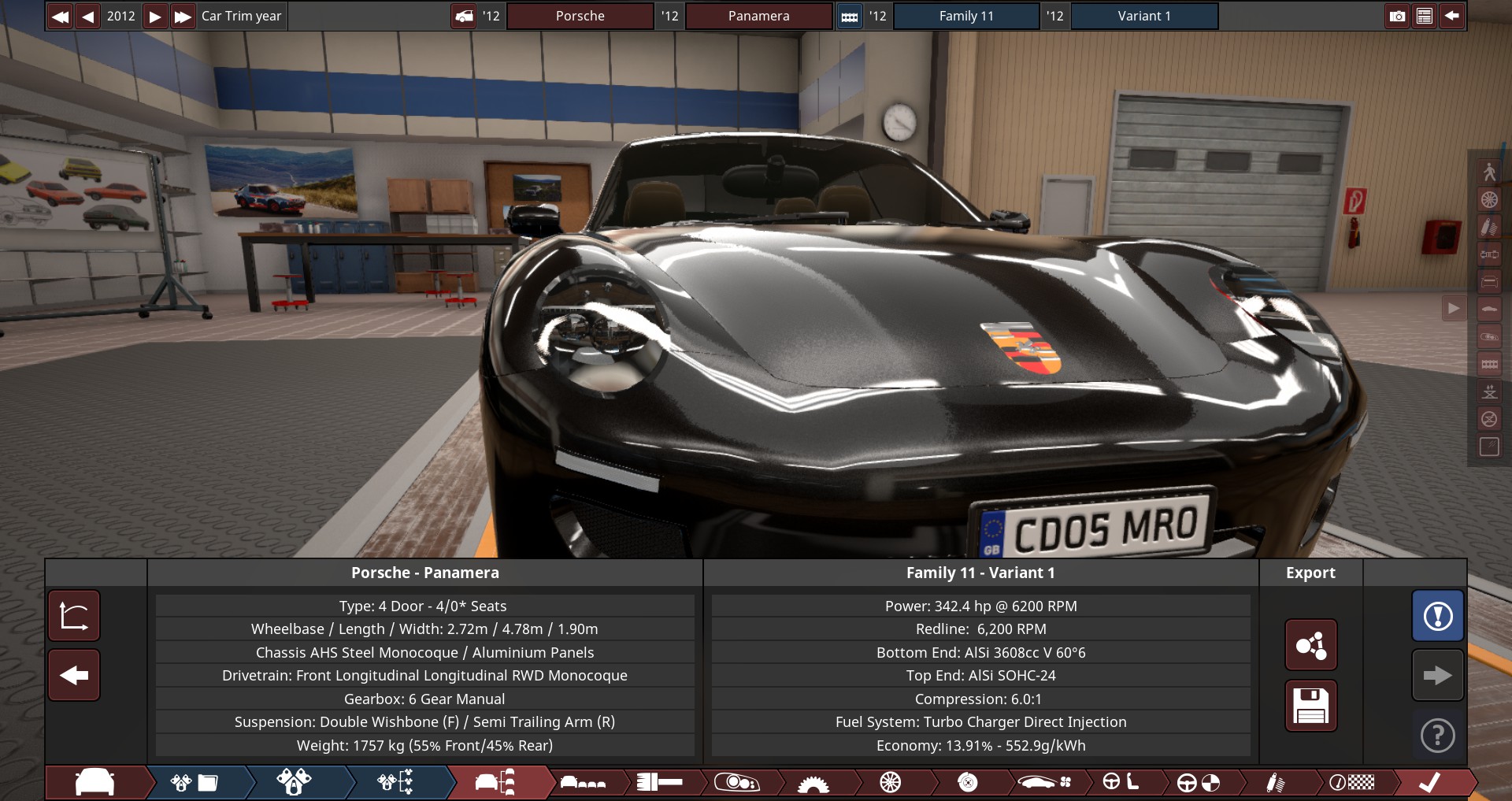Toggle the walking person view icon
This screenshot has width=1512, height=801.
point(1489,172)
